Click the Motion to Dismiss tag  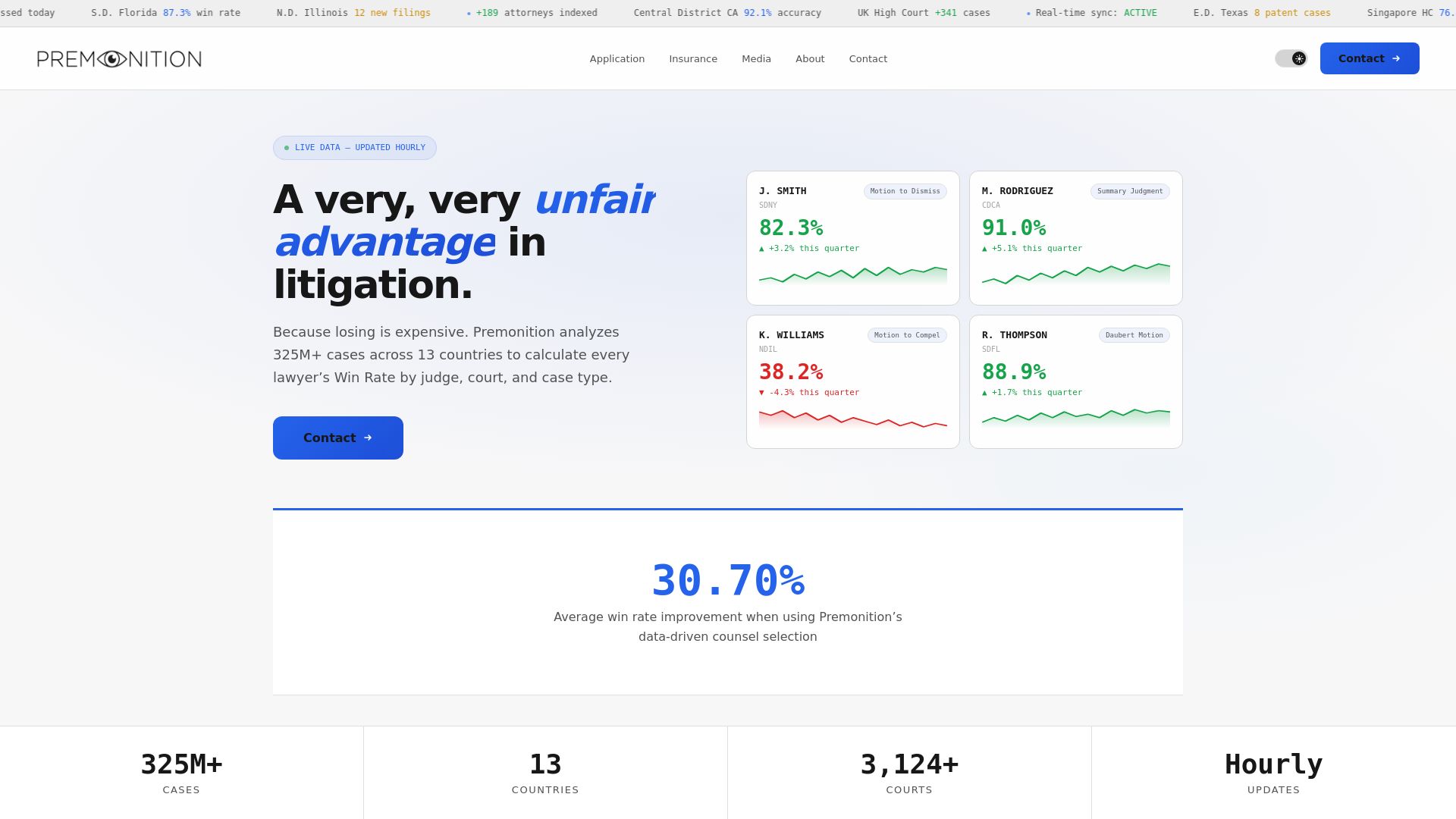pyautogui.click(x=904, y=191)
